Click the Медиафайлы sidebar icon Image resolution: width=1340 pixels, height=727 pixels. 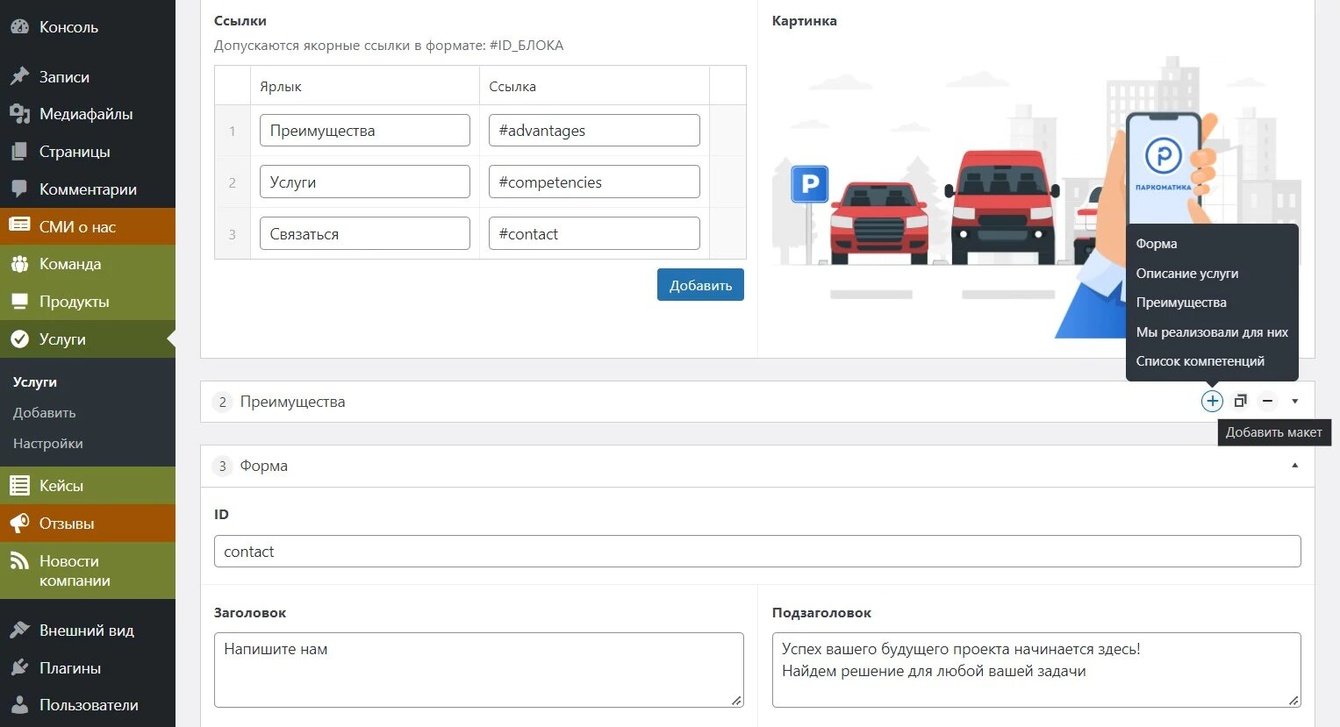[19, 114]
